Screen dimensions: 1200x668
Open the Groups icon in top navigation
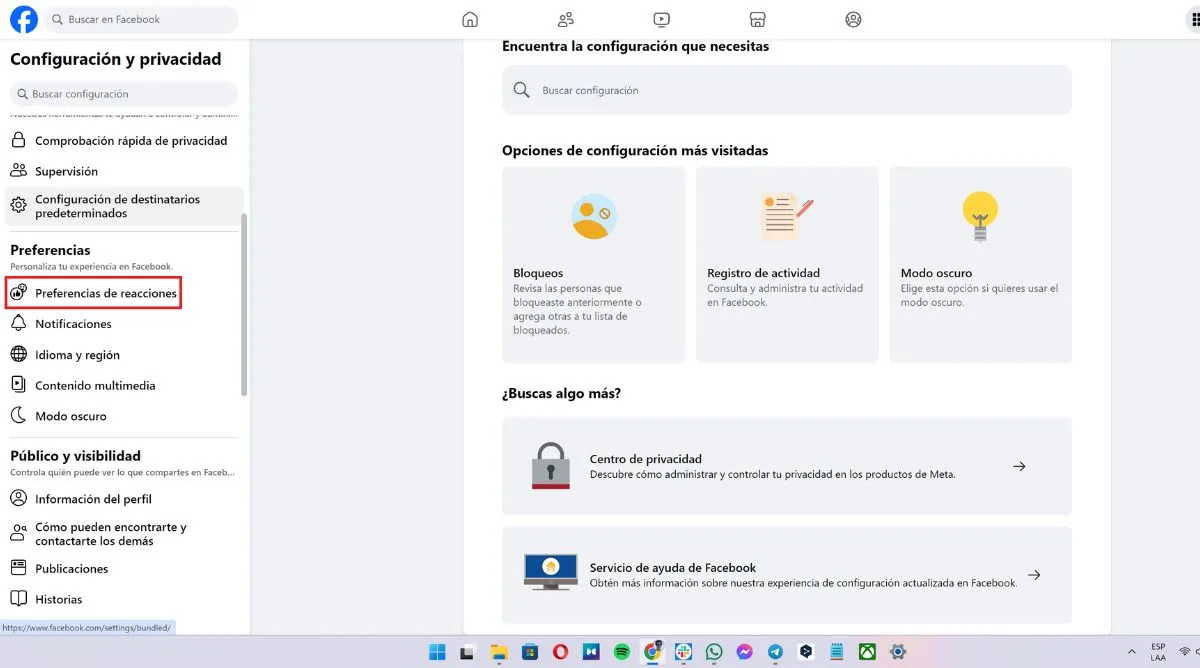pos(853,19)
